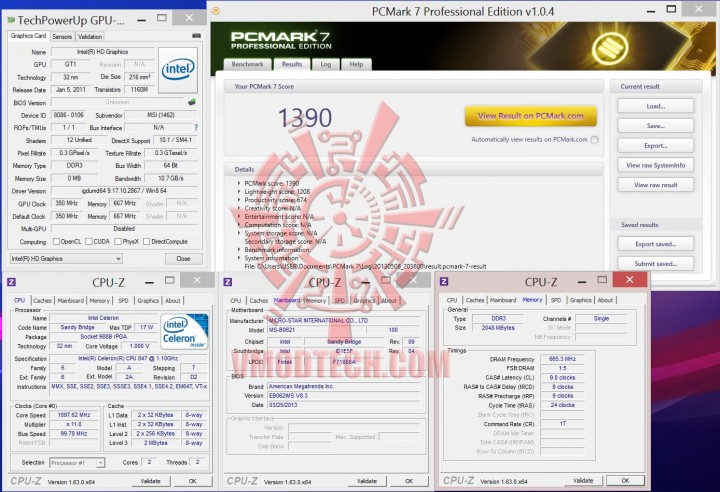Screen dimensions: 720x492
Task: Minimize the GPU-Z window
Action: tap(142, 20)
